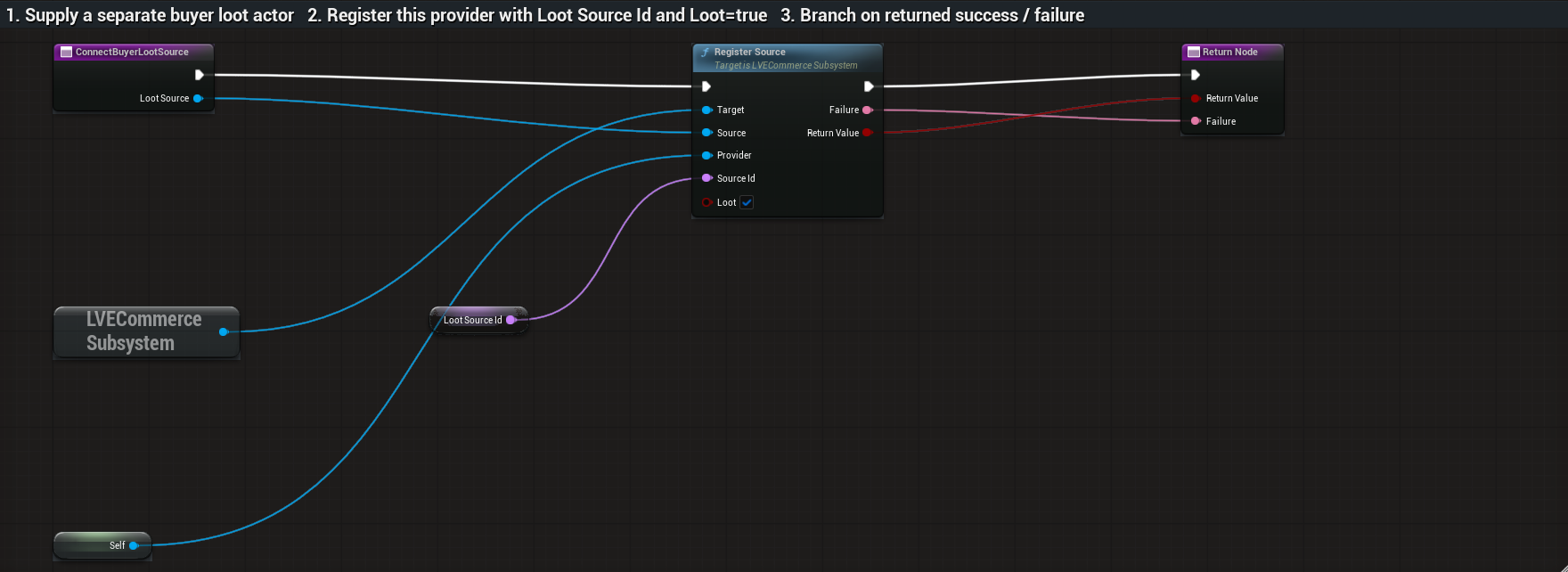Click the Provider input pin
Image resolution: width=1568 pixels, height=572 pixels.
pos(706,155)
